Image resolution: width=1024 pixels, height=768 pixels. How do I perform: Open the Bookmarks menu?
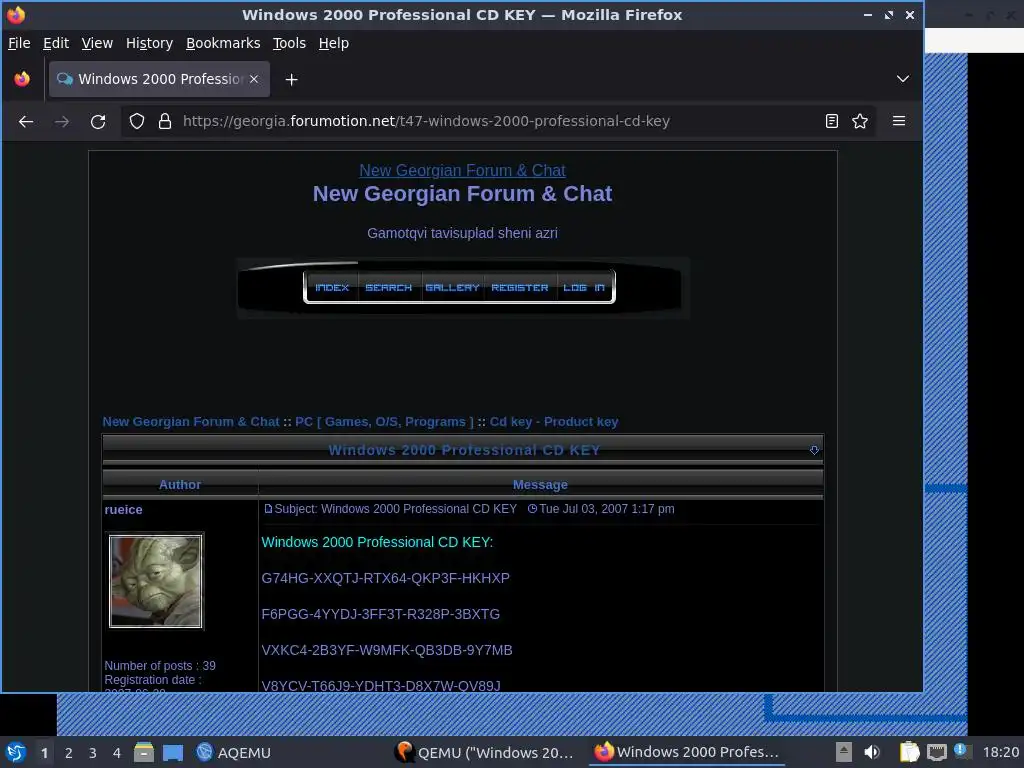tap(223, 43)
